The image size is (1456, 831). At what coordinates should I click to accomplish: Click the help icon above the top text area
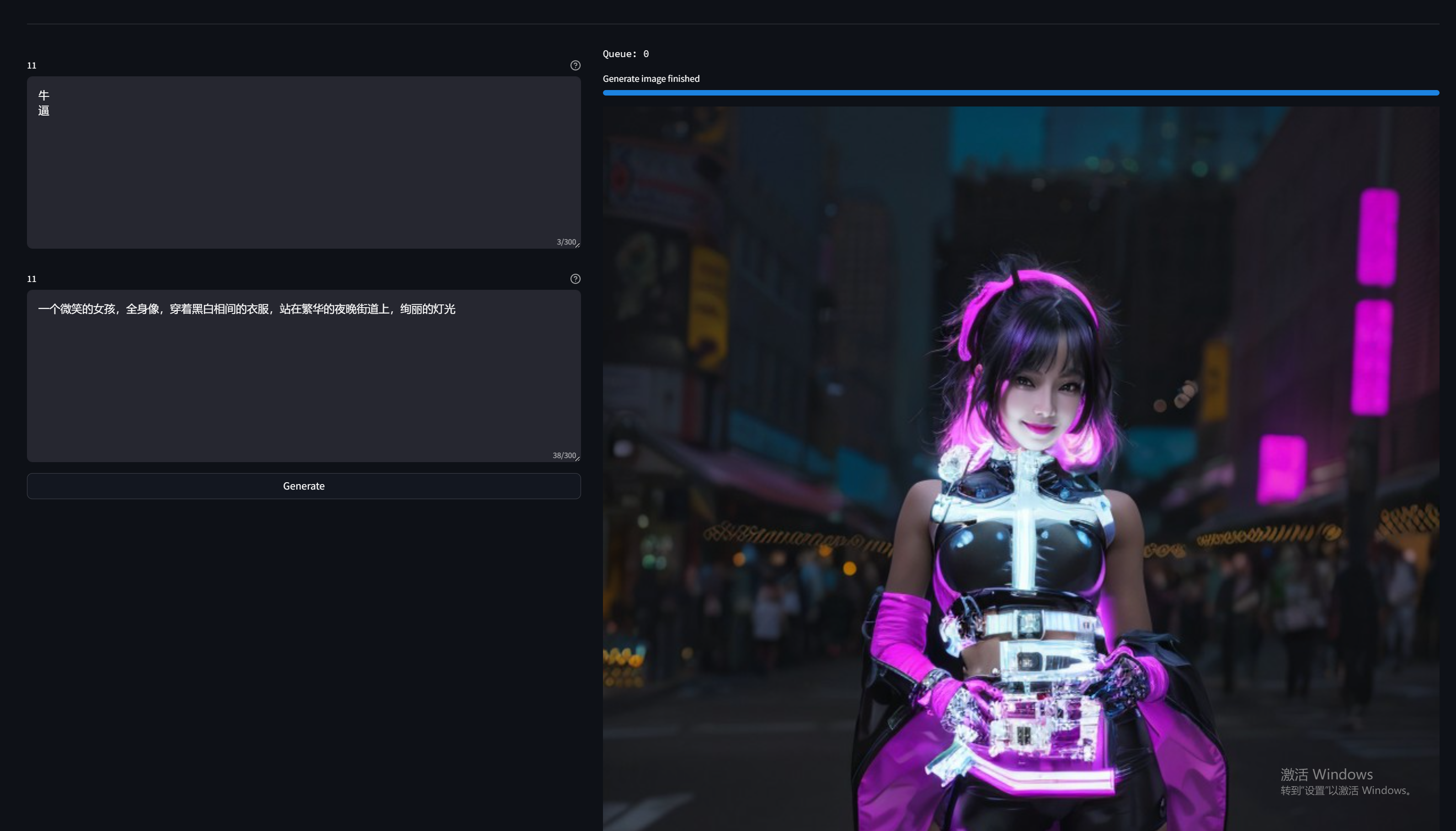click(575, 65)
